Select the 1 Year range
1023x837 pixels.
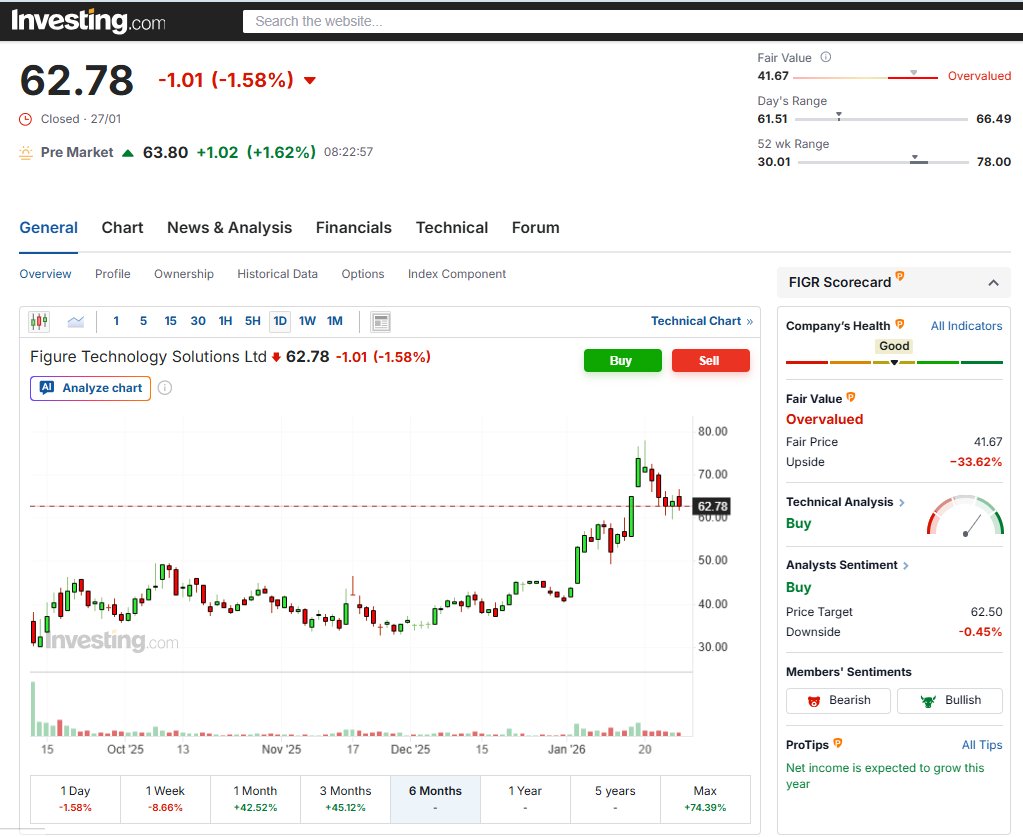click(x=525, y=799)
